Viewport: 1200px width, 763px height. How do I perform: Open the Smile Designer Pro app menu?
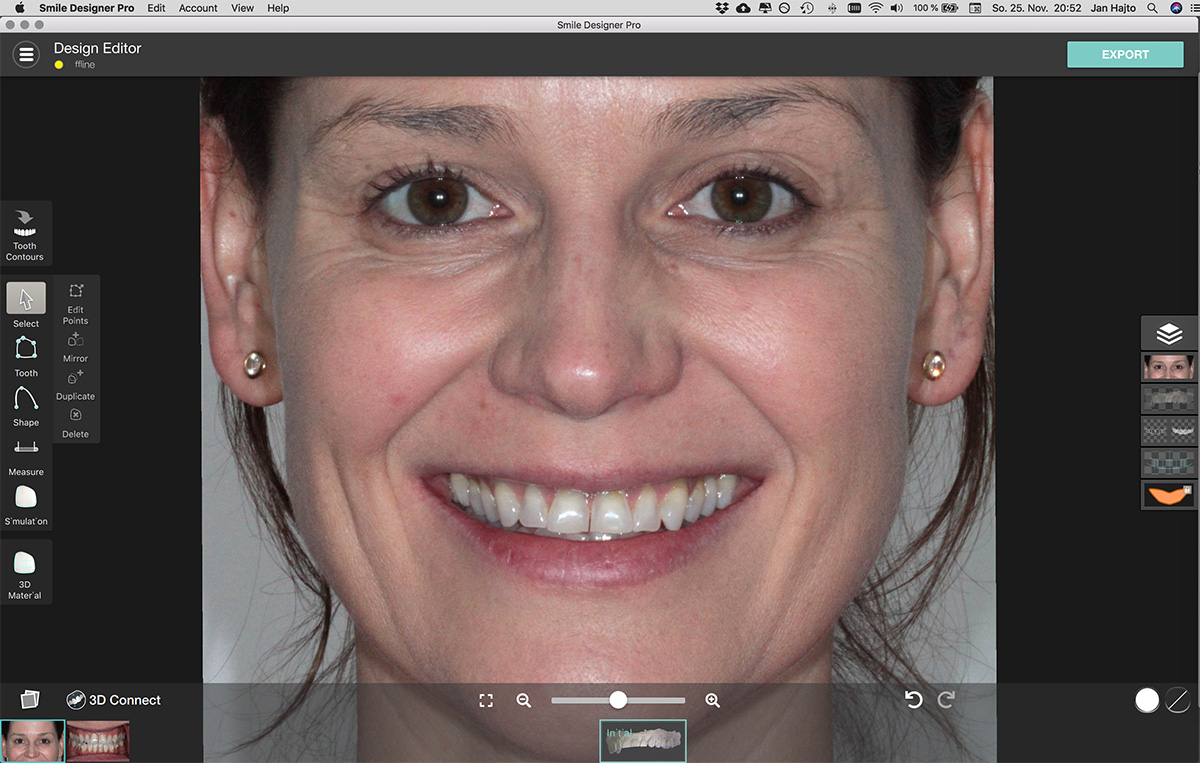pos(87,8)
